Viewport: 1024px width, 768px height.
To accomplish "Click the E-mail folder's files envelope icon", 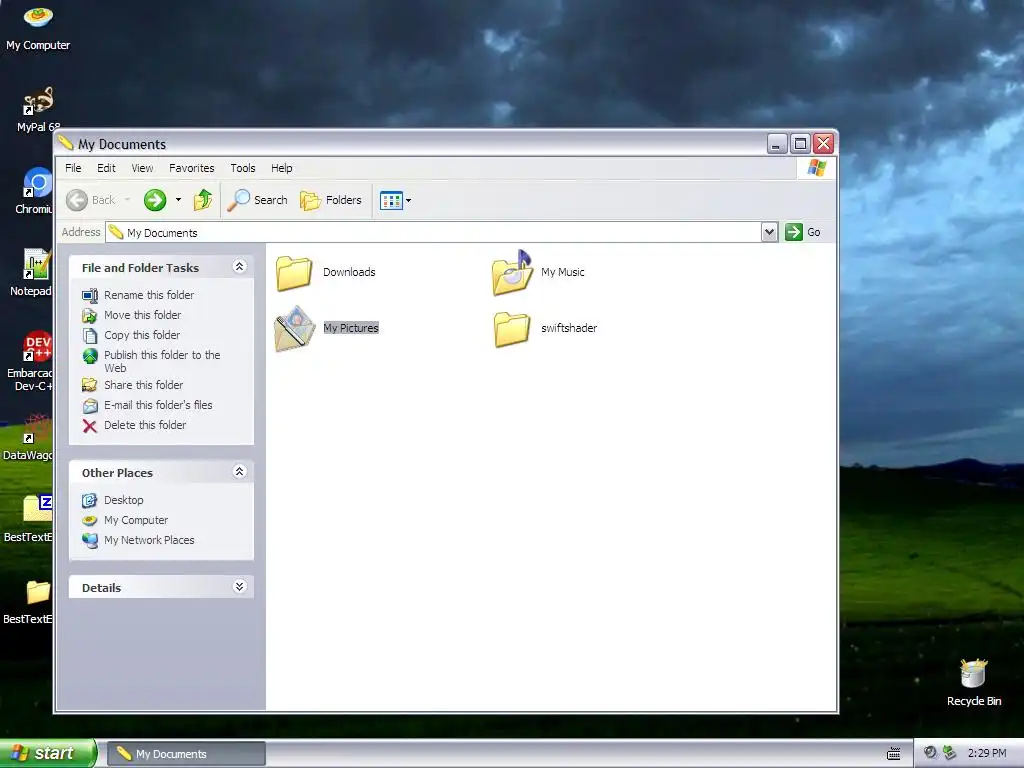I will pyautogui.click(x=90, y=406).
